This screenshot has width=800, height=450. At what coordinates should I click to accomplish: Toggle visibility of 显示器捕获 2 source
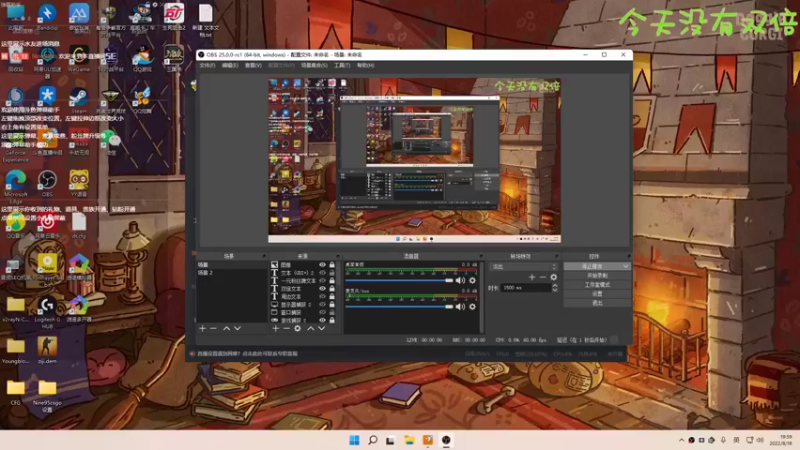[322, 305]
